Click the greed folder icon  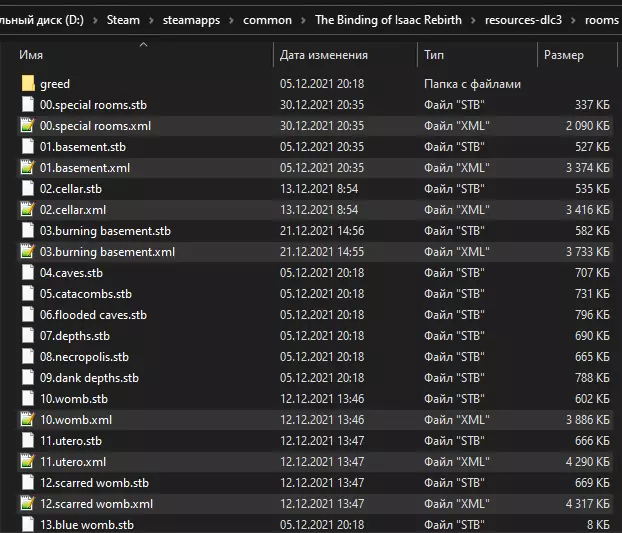[x=27, y=84]
